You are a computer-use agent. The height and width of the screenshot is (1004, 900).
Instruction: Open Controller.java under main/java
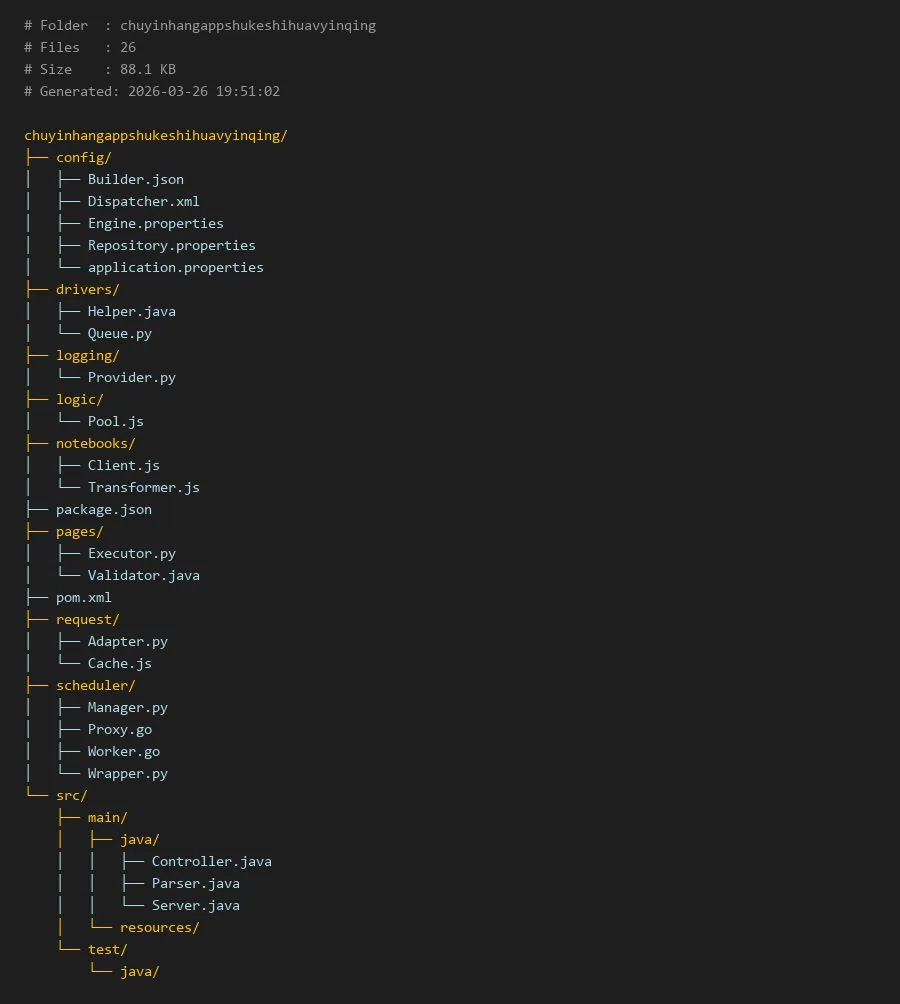[211, 861]
